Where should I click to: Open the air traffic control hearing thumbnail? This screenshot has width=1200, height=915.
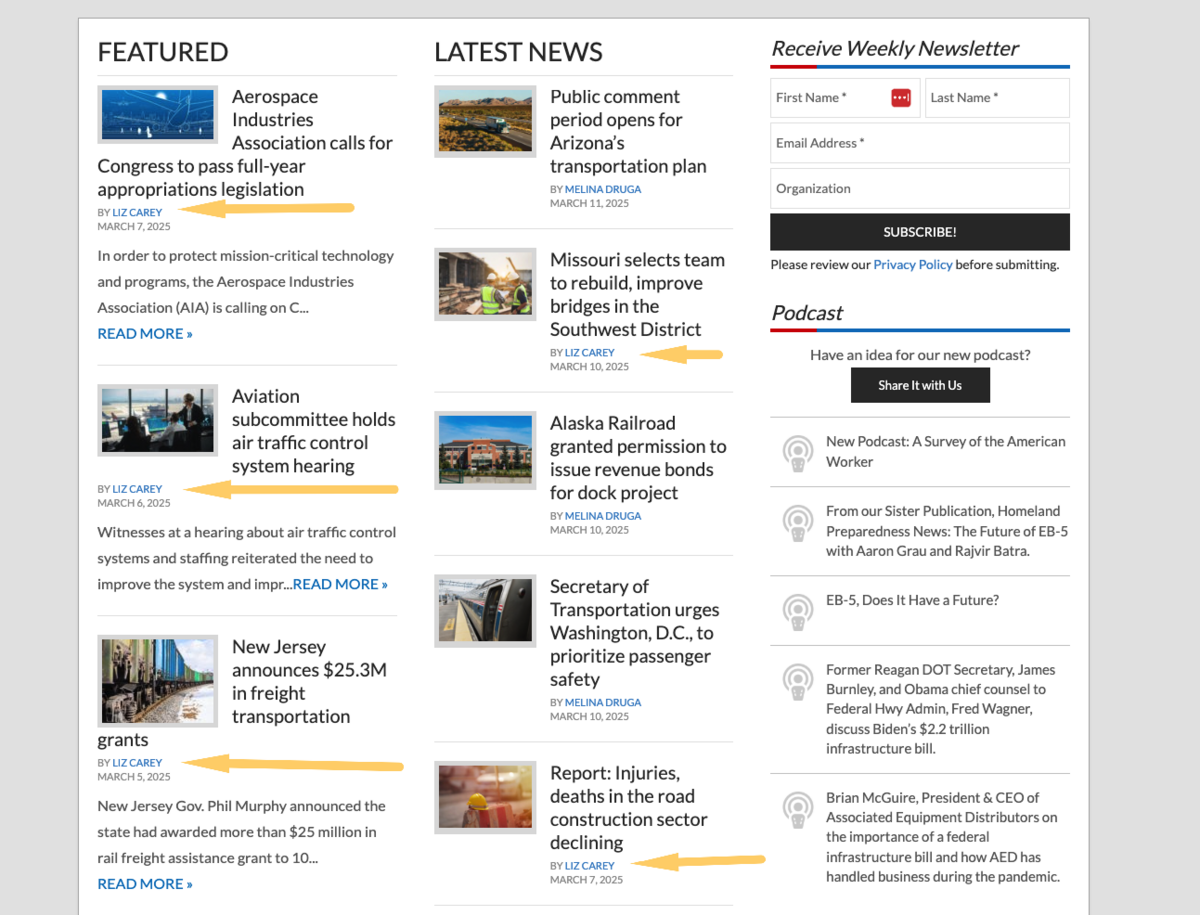point(157,419)
